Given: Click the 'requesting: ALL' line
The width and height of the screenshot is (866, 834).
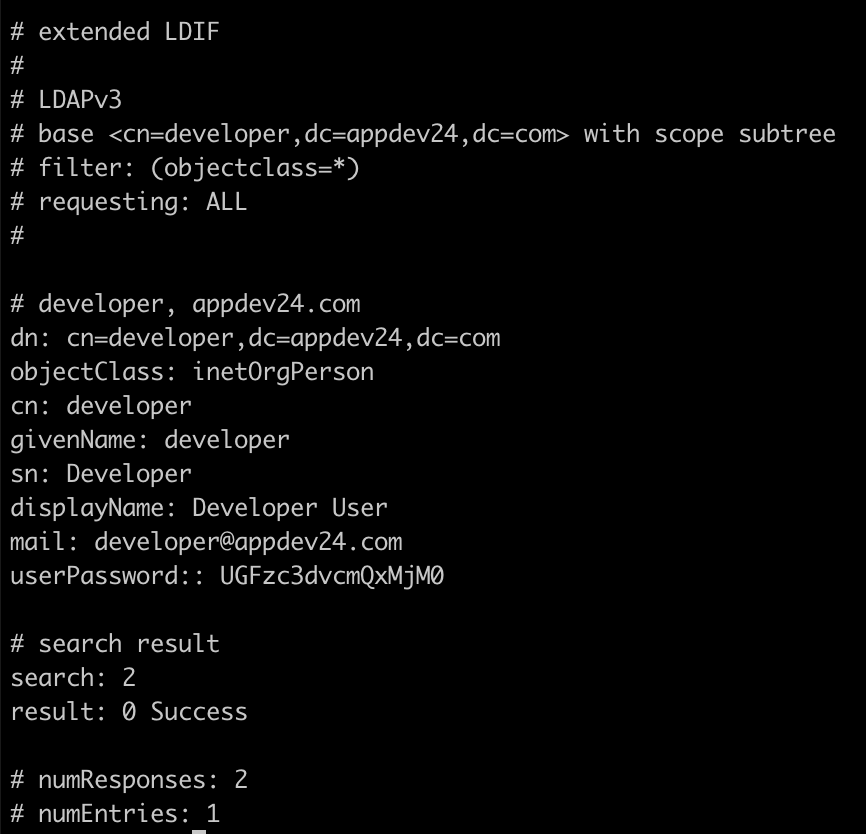Looking at the screenshot, I should tap(129, 202).
